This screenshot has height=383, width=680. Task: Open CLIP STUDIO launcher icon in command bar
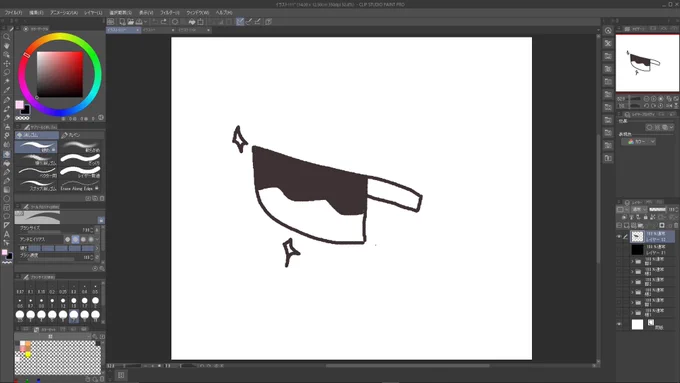point(111,21)
